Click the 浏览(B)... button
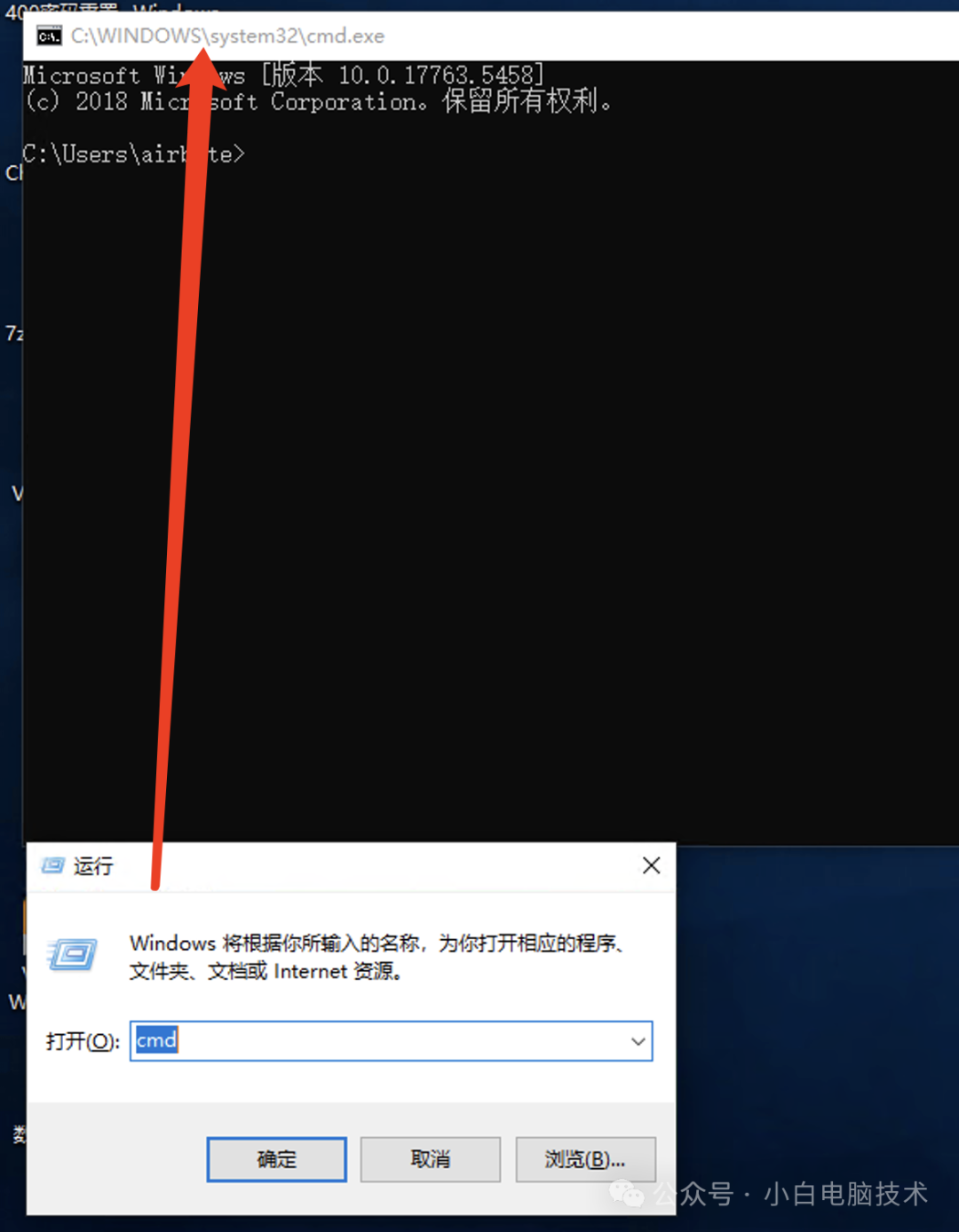 coord(585,1159)
